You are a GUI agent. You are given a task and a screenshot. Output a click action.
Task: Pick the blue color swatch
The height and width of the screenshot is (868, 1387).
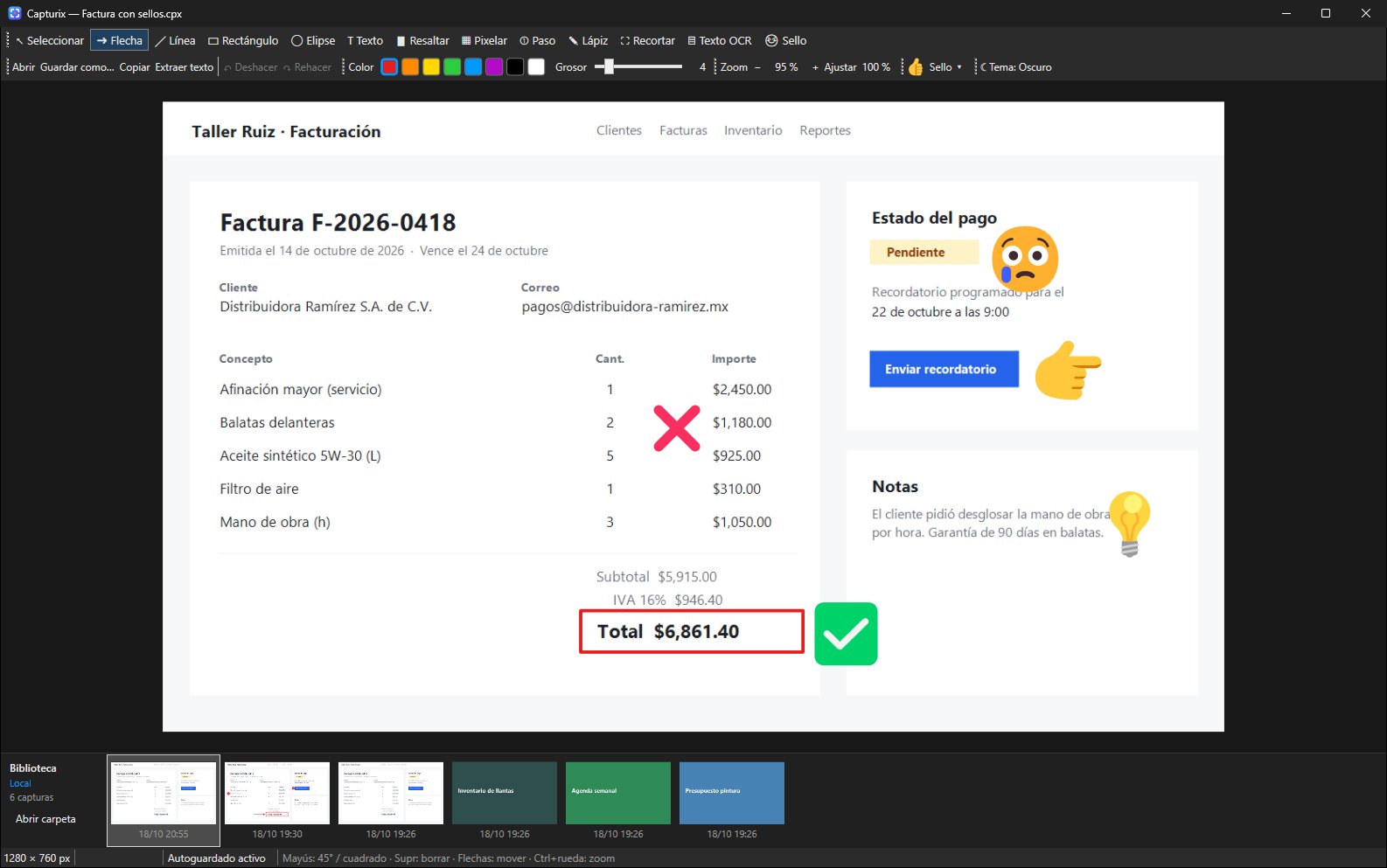pyautogui.click(x=473, y=67)
